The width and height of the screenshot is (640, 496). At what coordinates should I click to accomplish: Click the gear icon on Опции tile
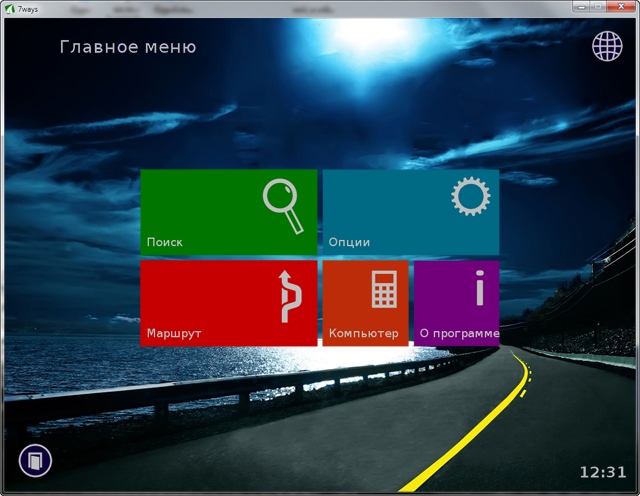point(470,197)
